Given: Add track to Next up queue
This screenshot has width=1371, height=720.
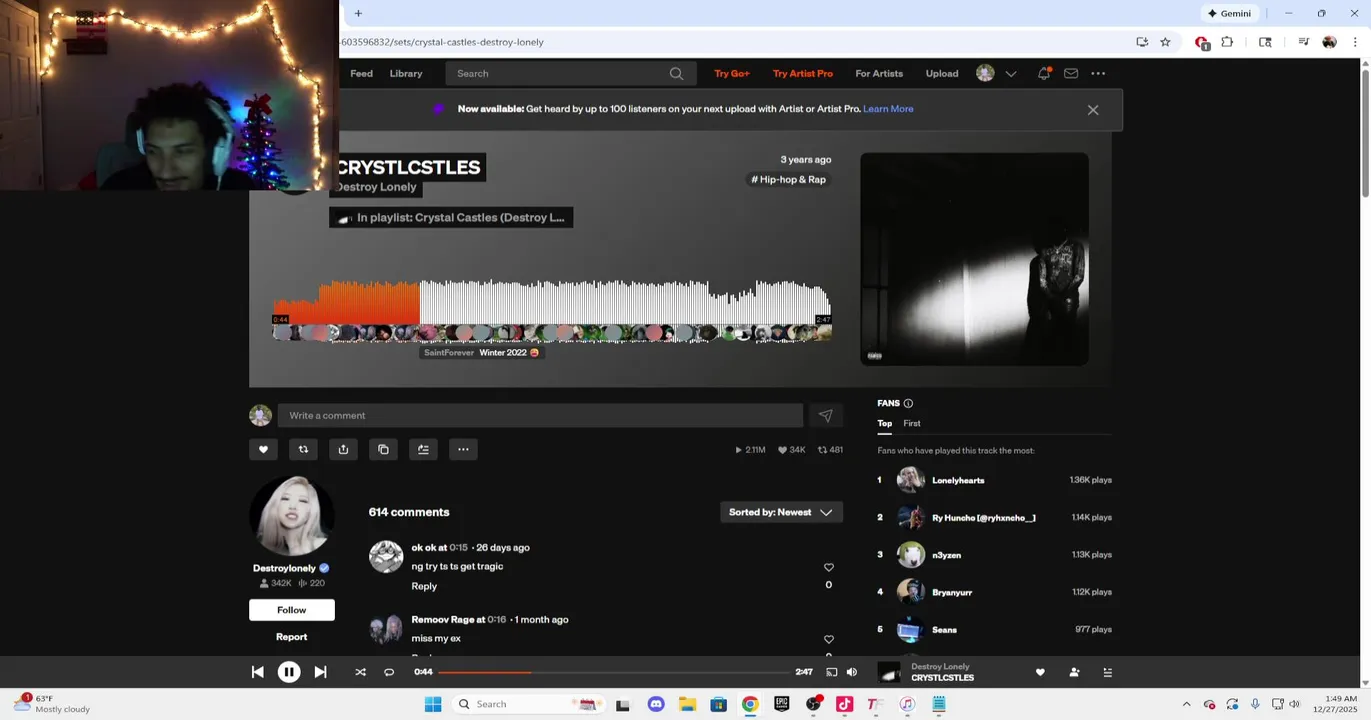Looking at the screenshot, I should [x=423, y=450].
